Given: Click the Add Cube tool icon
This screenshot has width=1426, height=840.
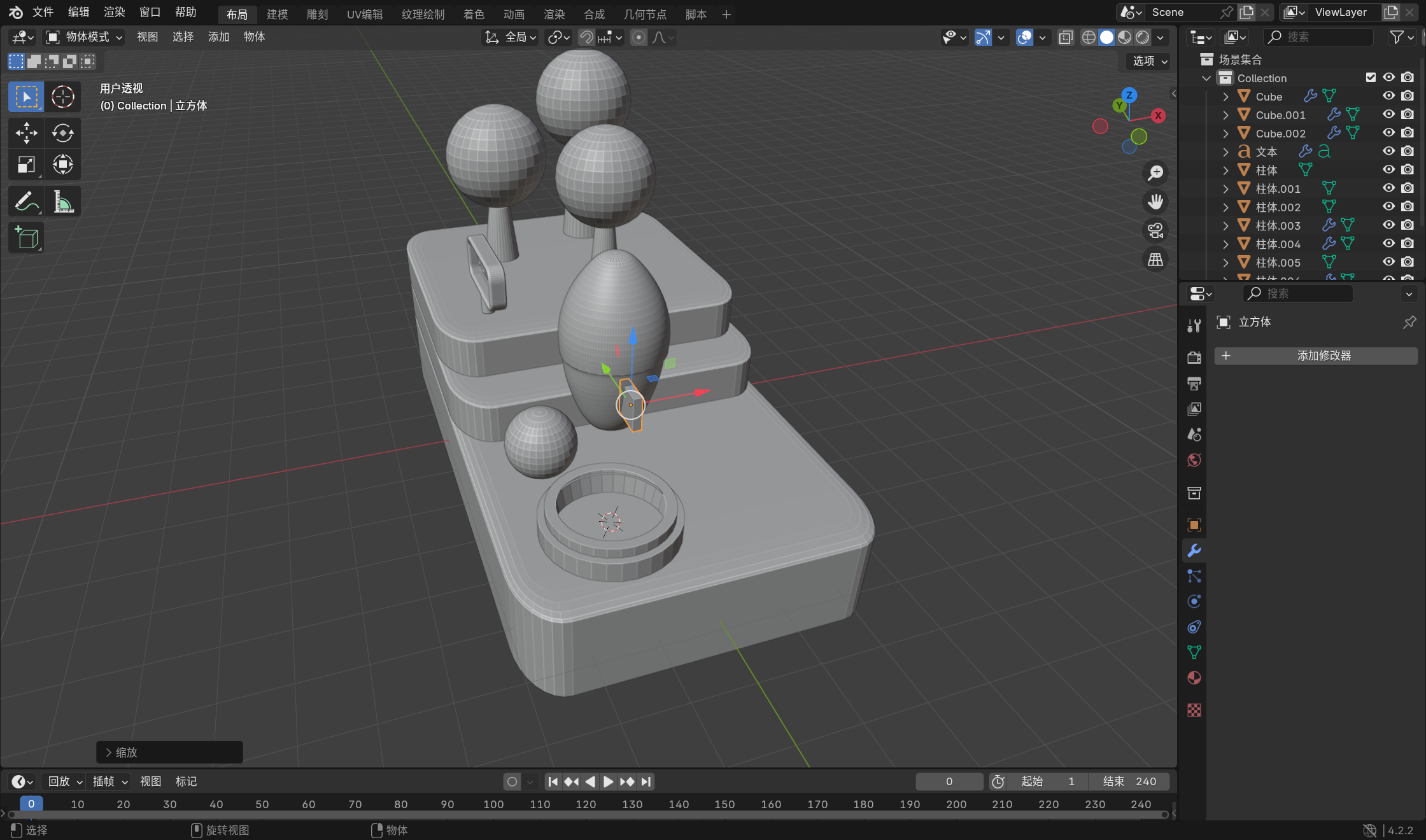Looking at the screenshot, I should click(26, 238).
